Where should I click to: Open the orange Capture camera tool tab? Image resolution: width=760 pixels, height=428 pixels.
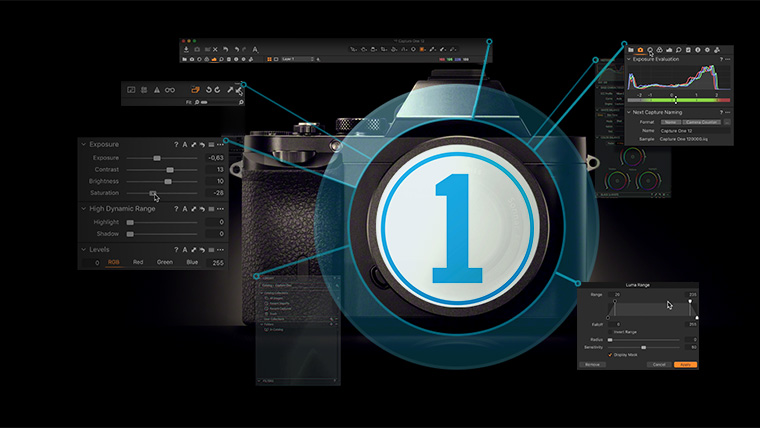click(x=640, y=50)
